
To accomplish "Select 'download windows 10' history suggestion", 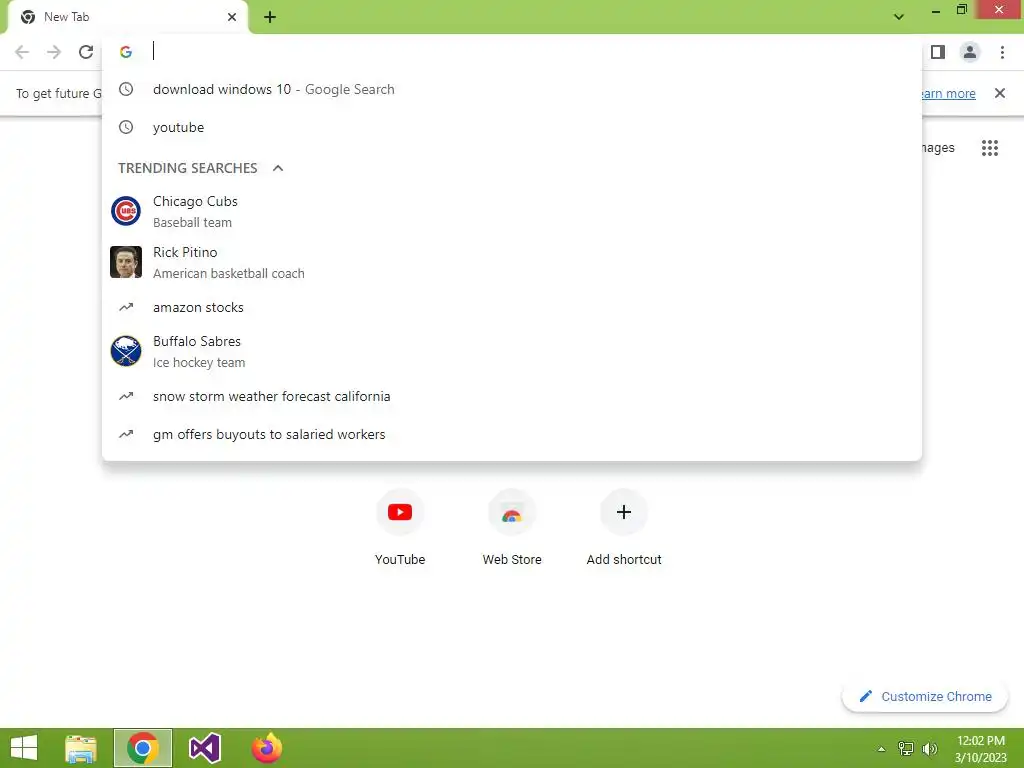I will click(x=512, y=89).
